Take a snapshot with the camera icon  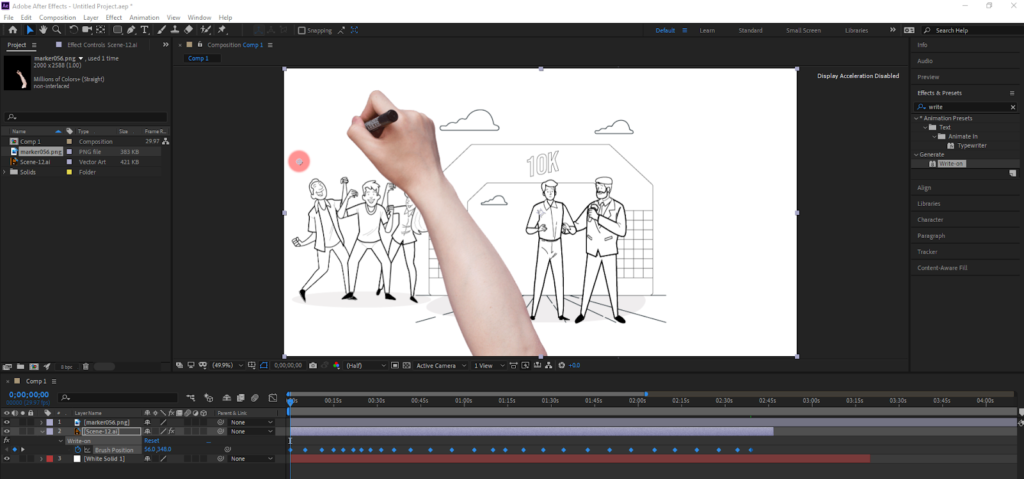pos(313,366)
